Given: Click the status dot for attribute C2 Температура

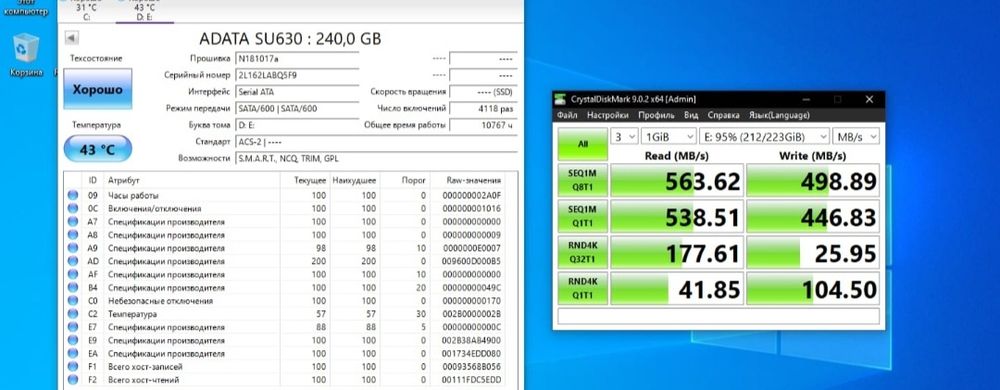Looking at the screenshot, I should pyautogui.click(x=73, y=314).
